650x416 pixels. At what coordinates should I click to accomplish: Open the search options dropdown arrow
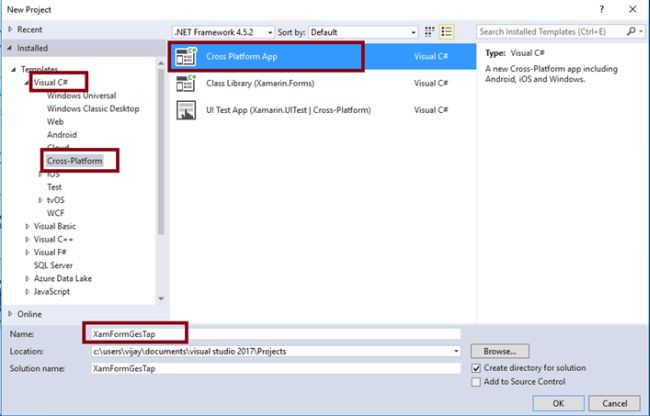641,31
